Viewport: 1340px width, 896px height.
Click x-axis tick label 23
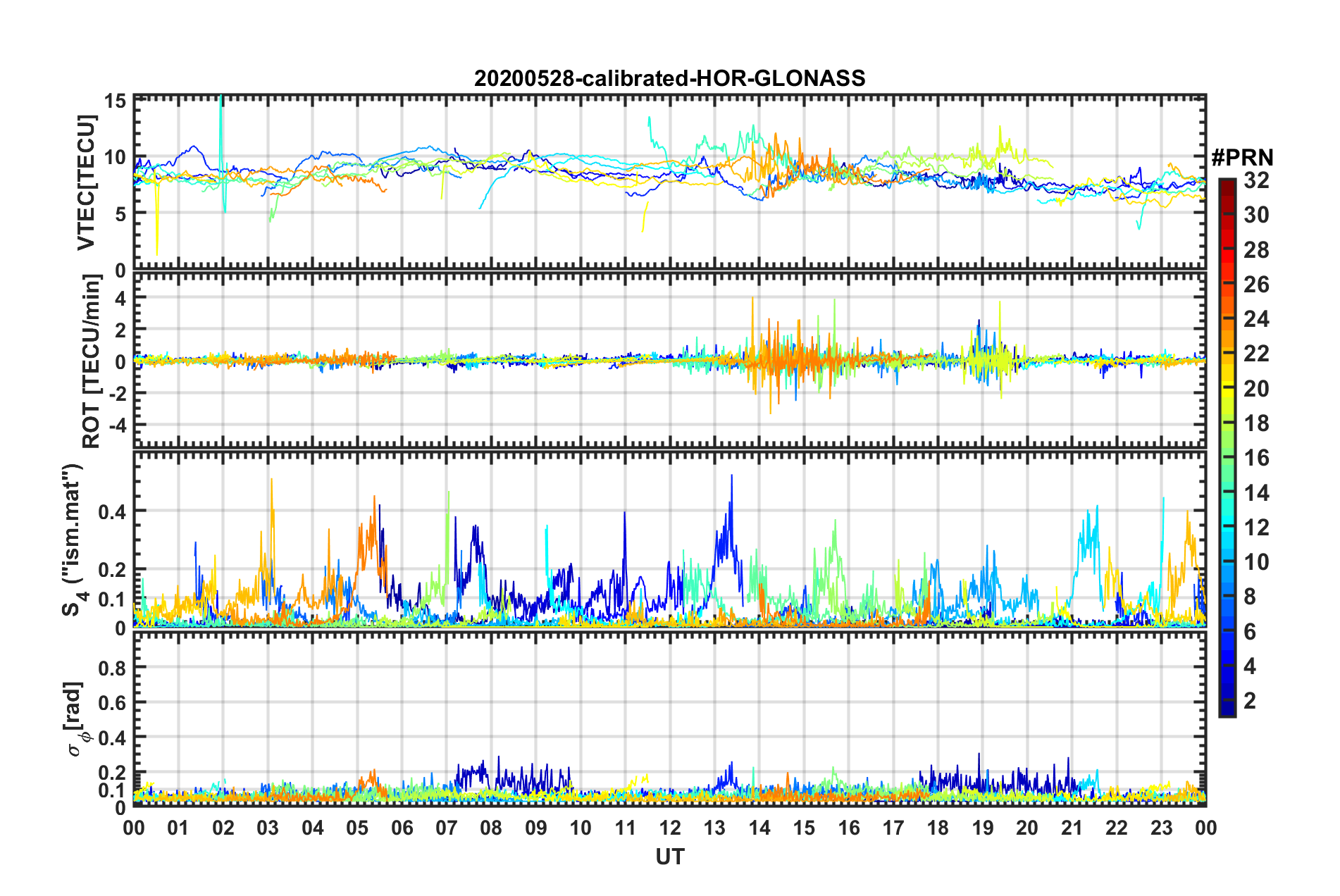(x=1161, y=827)
